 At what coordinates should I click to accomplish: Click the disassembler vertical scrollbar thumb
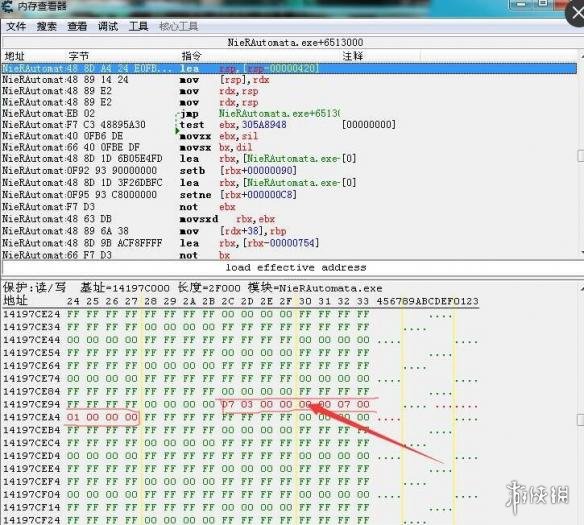tap(581, 156)
